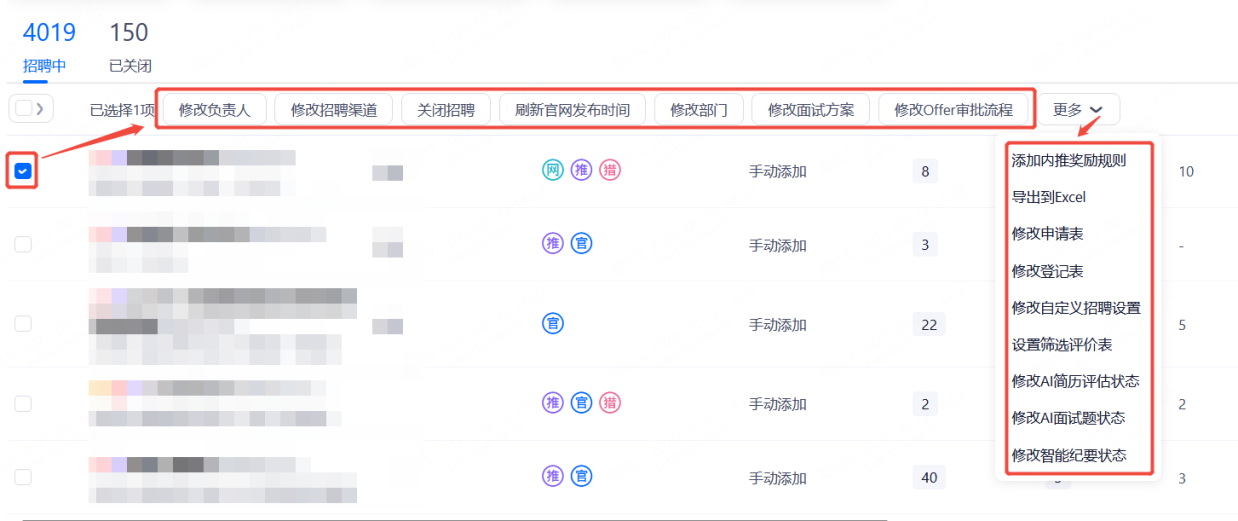Click the lone 官 icon in third row
This screenshot has width=1238, height=521.
pyautogui.click(x=552, y=324)
